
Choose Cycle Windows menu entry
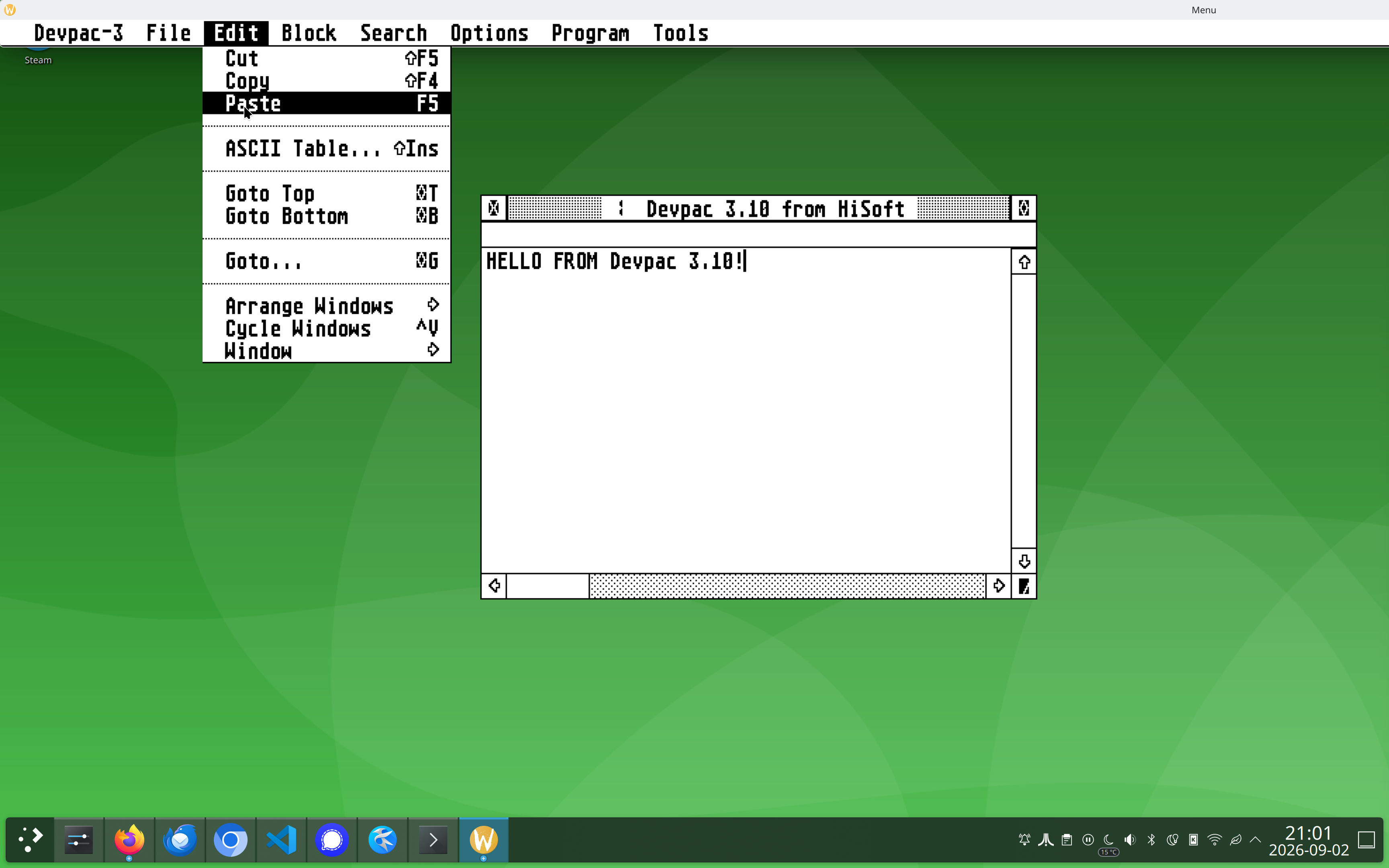coord(326,328)
